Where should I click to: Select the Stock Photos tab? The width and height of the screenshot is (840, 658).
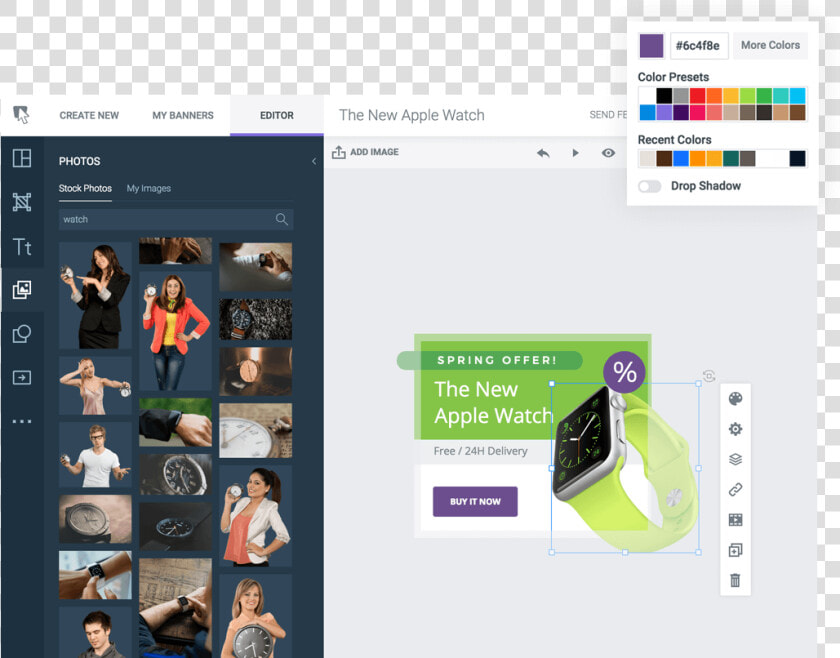85,189
